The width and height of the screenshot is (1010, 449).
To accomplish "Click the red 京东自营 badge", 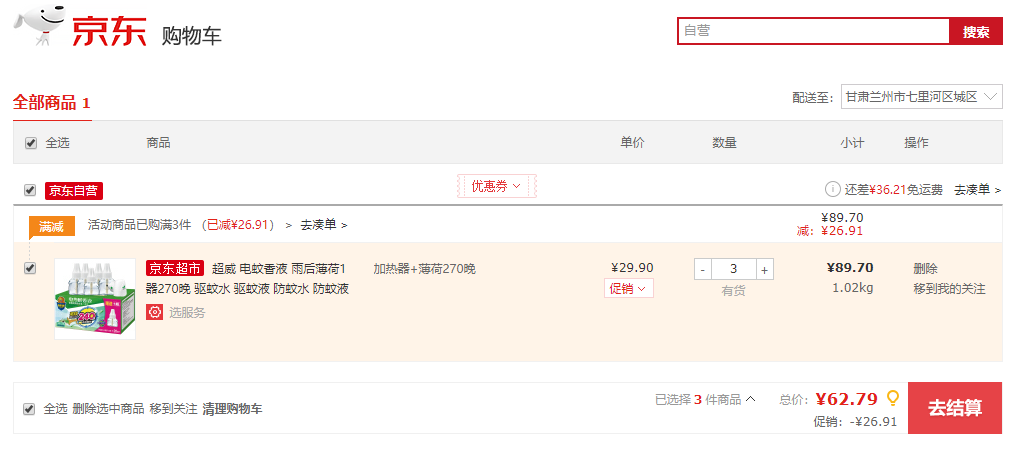I will tap(73, 191).
